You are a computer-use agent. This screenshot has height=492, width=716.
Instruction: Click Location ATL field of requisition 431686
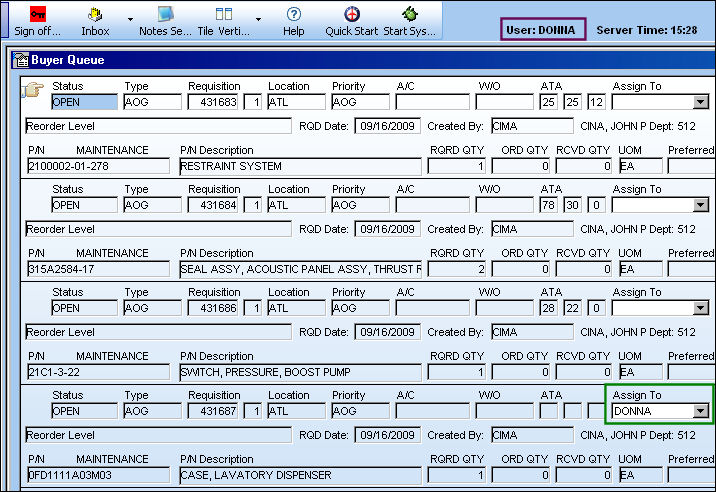point(296,308)
